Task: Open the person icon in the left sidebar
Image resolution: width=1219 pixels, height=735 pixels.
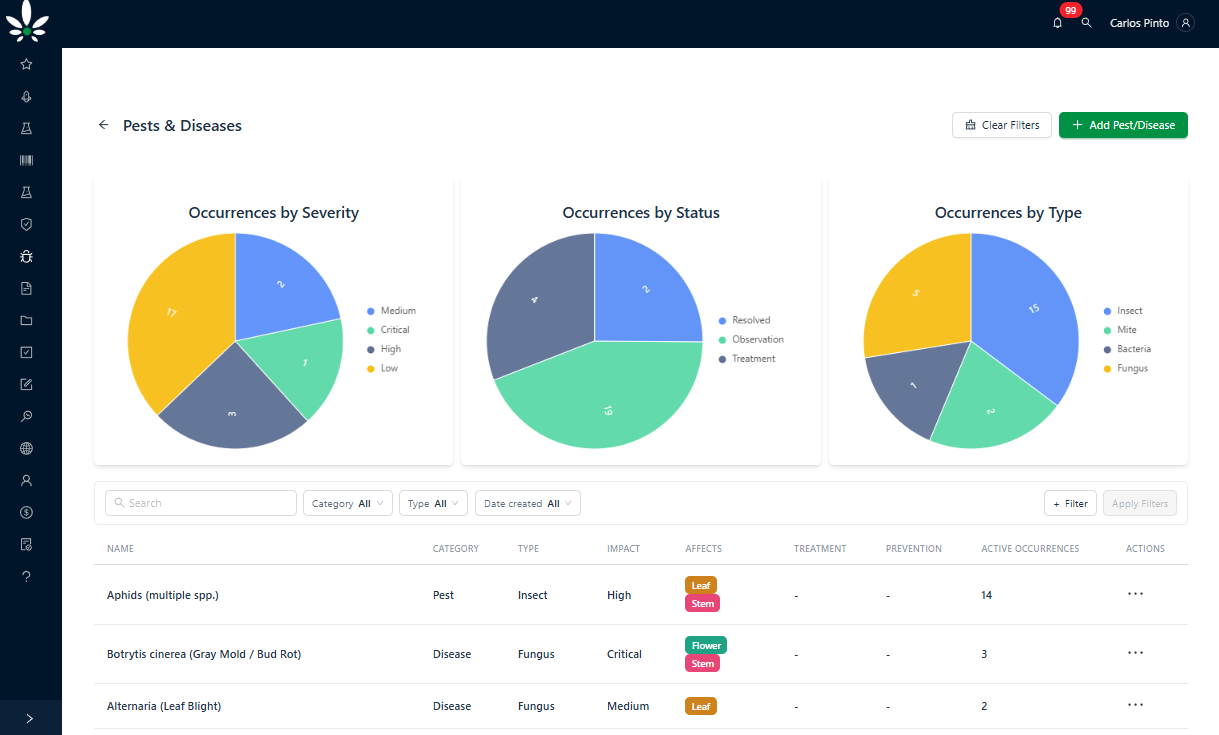Action: click(x=26, y=480)
